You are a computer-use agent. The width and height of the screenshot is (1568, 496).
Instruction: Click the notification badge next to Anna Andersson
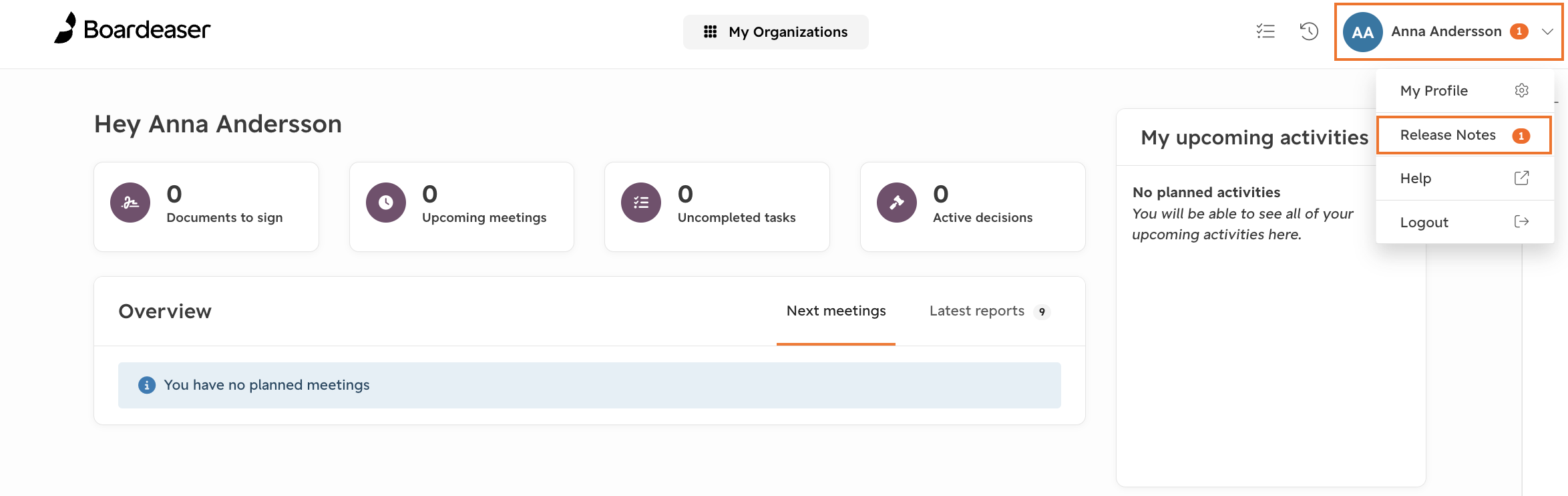click(x=1519, y=31)
